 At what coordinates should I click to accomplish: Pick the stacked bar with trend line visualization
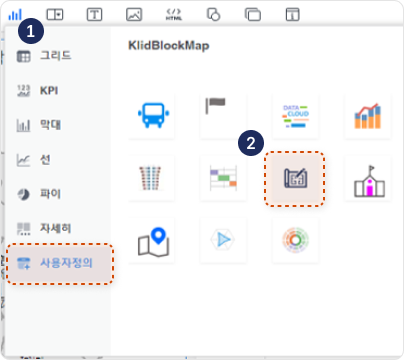click(x=367, y=115)
